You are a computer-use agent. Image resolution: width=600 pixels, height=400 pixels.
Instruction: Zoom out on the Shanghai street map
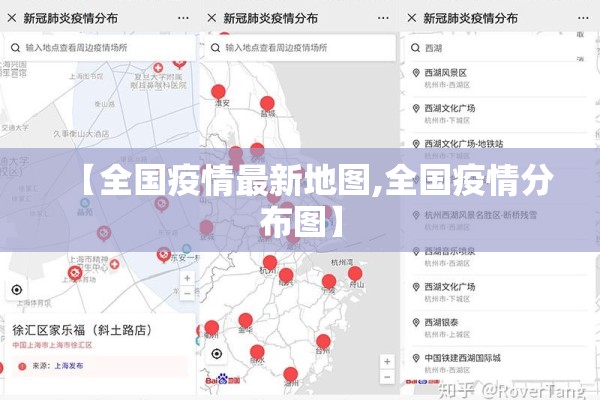(187, 294)
